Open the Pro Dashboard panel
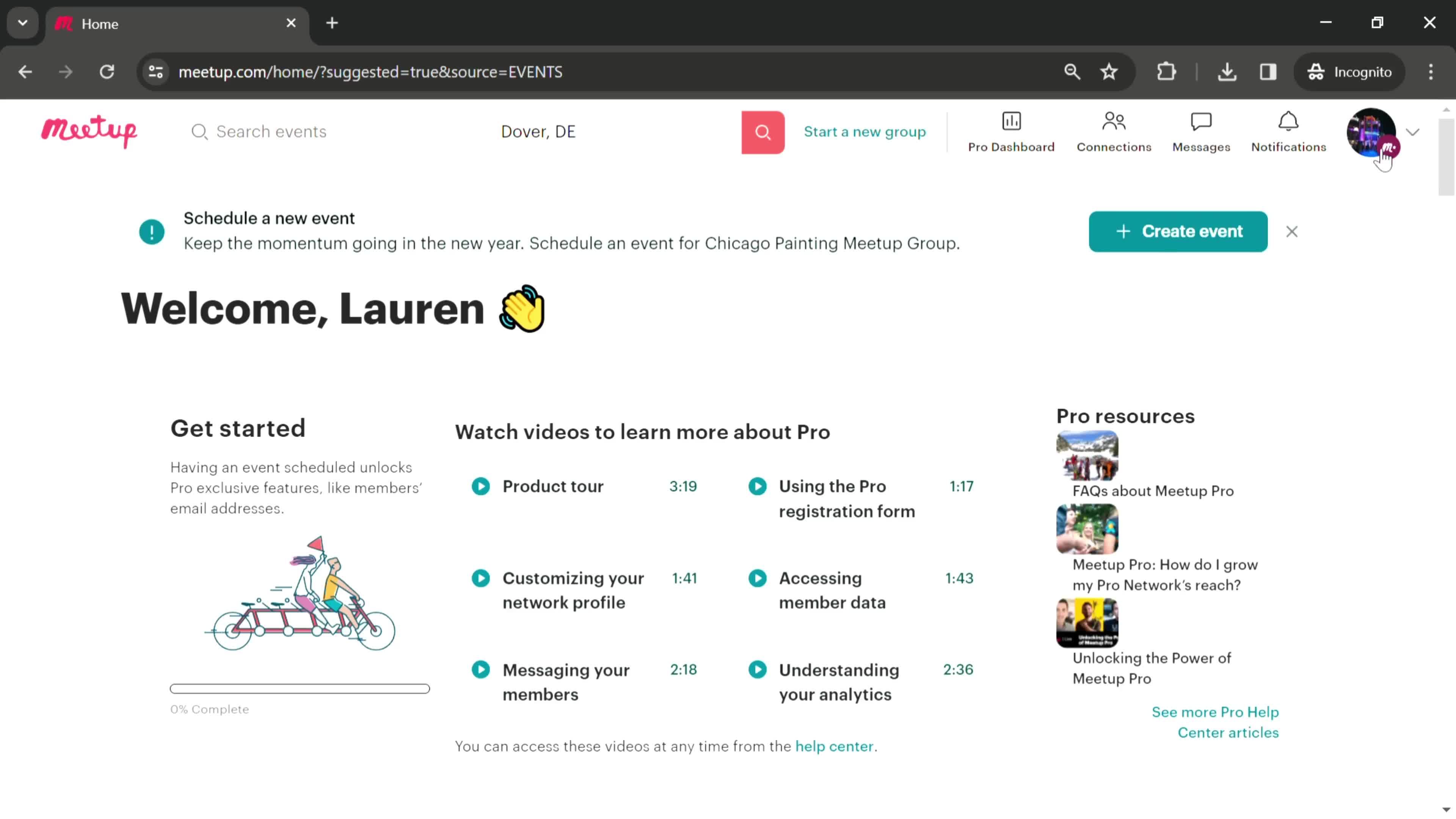 pos(1011,131)
